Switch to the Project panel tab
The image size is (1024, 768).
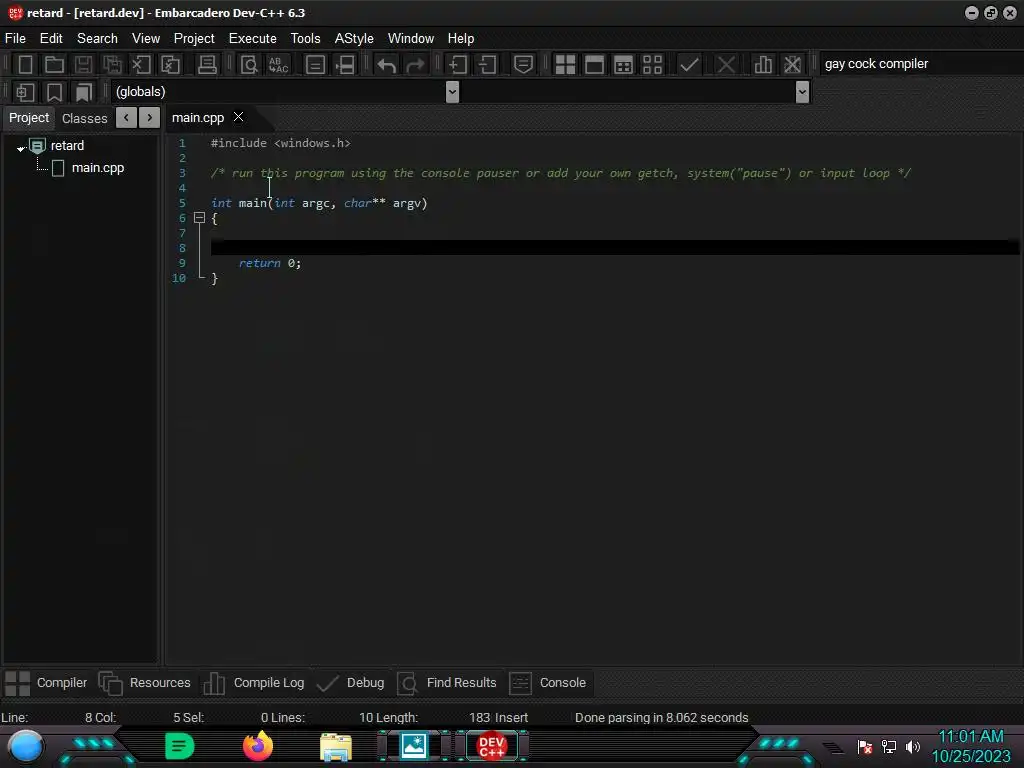pyautogui.click(x=29, y=118)
